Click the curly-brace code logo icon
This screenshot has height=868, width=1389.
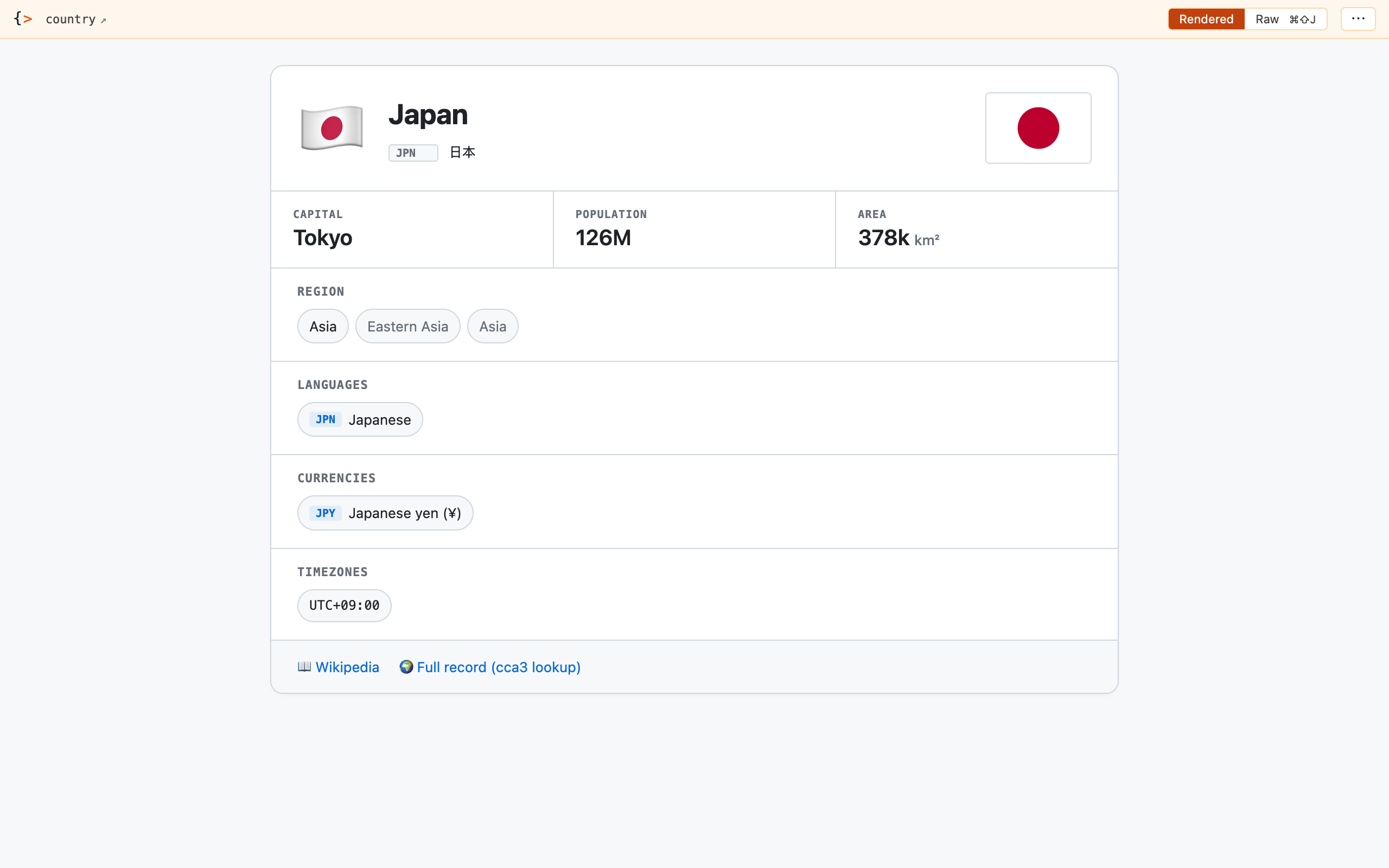click(23, 18)
